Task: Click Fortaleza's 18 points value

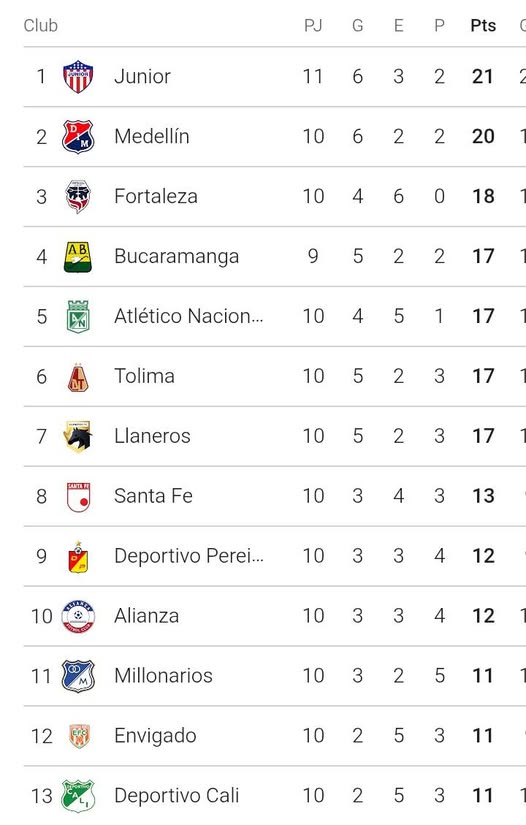Action: tap(483, 197)
